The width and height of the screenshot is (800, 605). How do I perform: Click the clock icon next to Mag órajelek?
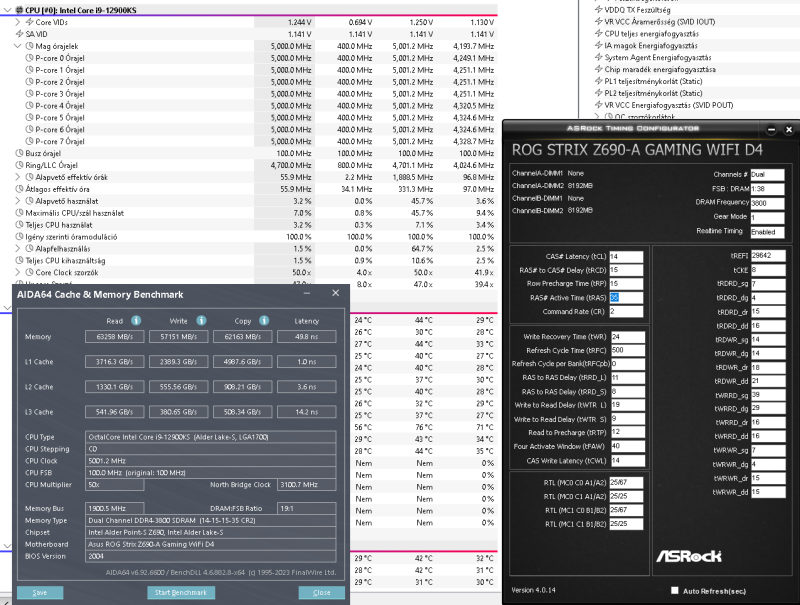(30, 46)
